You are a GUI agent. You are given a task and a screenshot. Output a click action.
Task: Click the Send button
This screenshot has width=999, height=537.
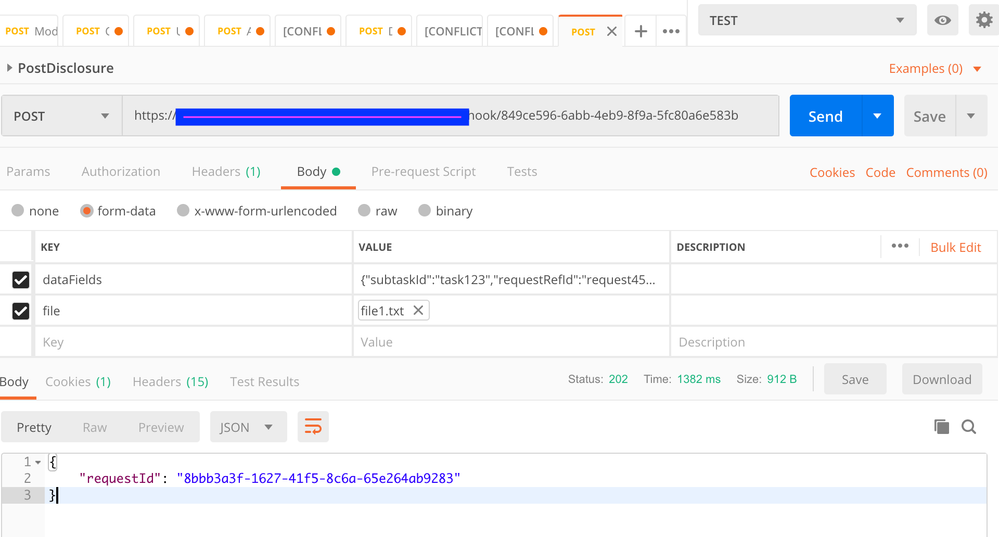(x=826, y=116)
